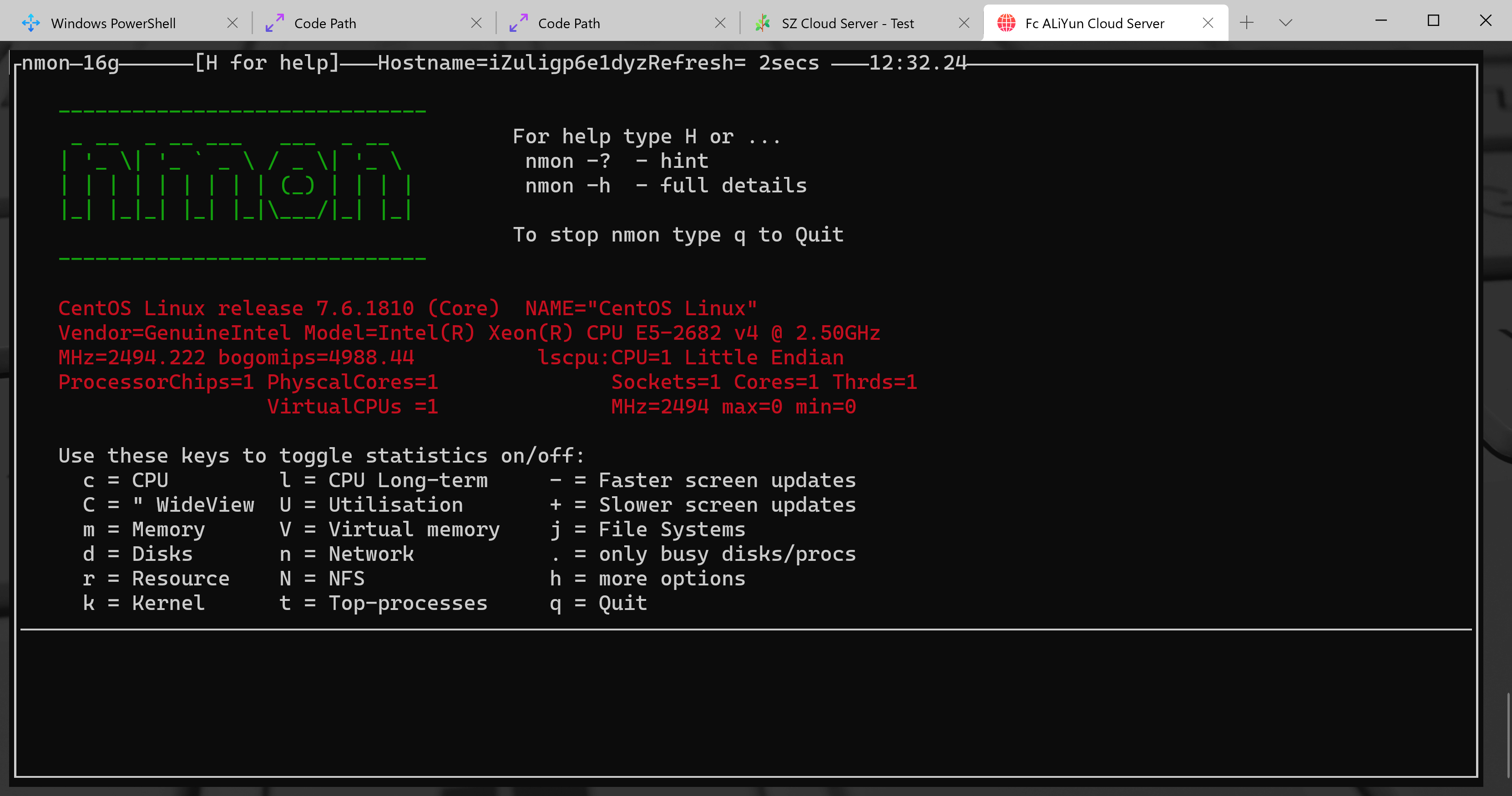Switch to SZ Cloud Server - Test tab

[x=847, y=24]
